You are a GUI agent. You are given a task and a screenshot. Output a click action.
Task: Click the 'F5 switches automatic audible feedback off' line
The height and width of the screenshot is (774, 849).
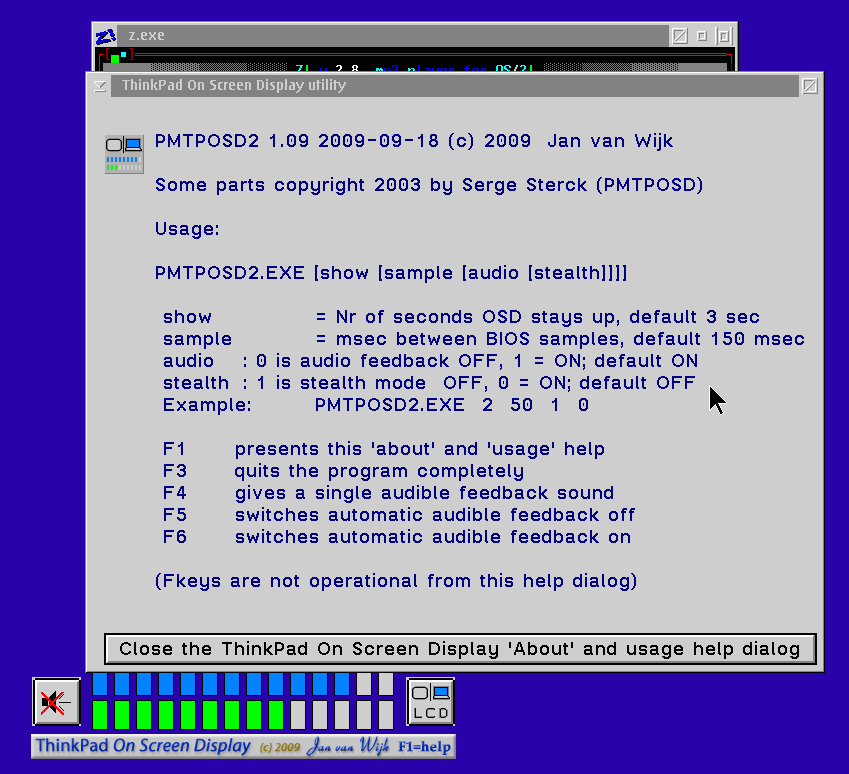pos(399,515)
